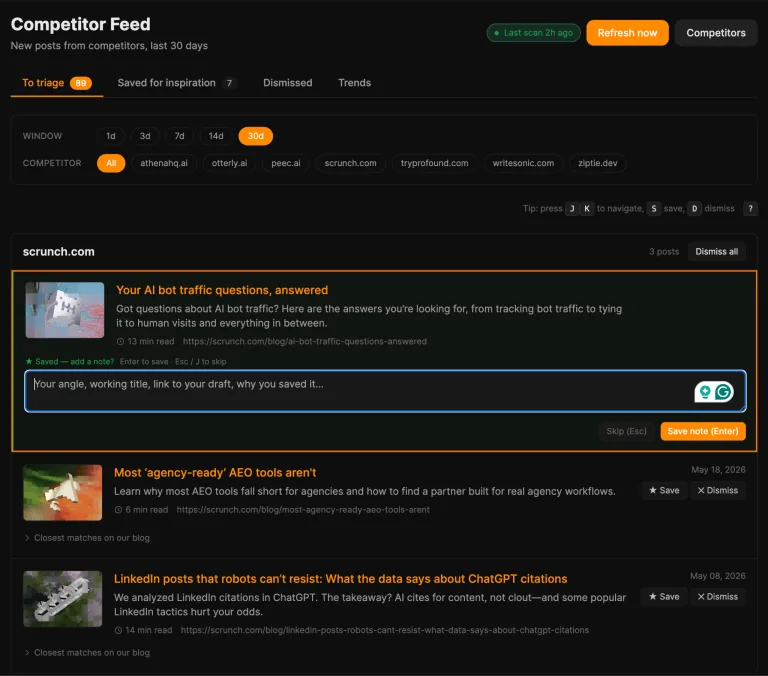The height and width of the screenshot is (676, 768).
Task: Click the May 18, 2026 date
Action: (718, 470)
